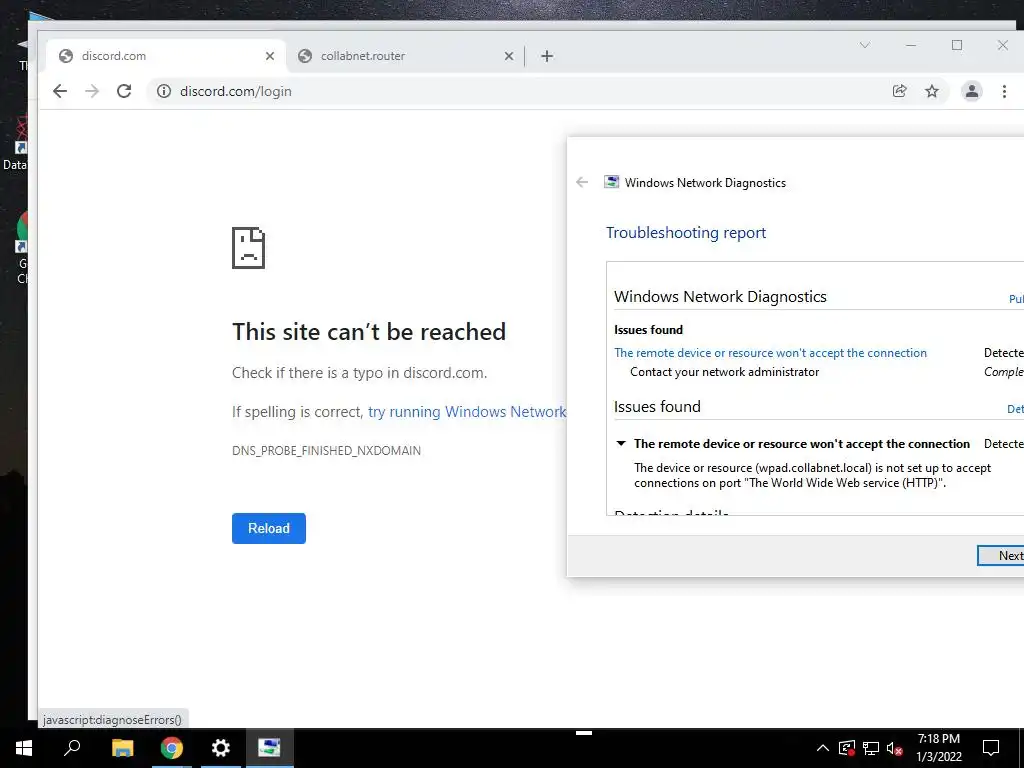Viewport: 1024px width, 768px height.
Task: Click the Chrome forward arrow
Action: click(x=92, y=91)
